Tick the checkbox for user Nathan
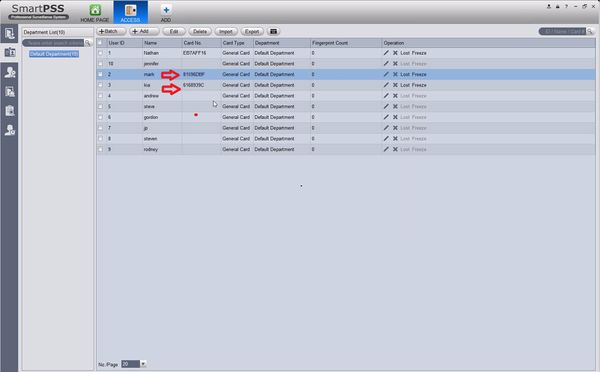Viewport: 600px width, 372px height. pyautogui.click(x=100, y=53)
